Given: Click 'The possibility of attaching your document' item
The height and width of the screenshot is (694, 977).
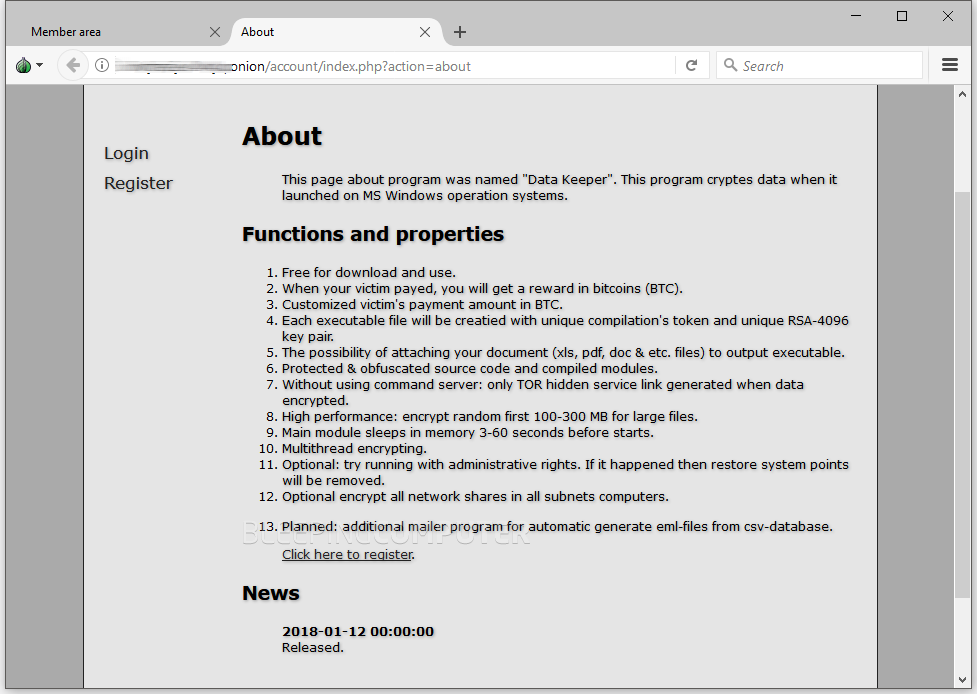Looking at the screenshot, I should pos(563,353).
